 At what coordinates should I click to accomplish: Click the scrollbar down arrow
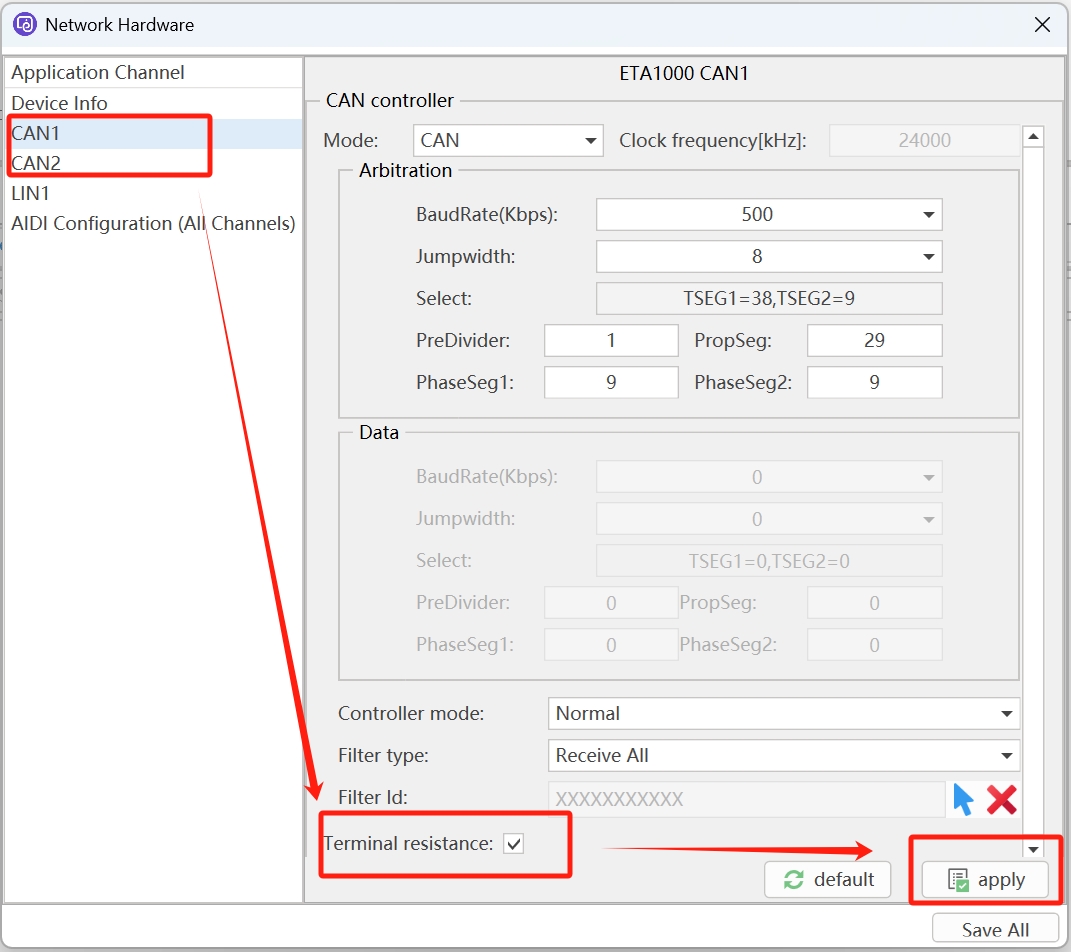coord(1034,849)
